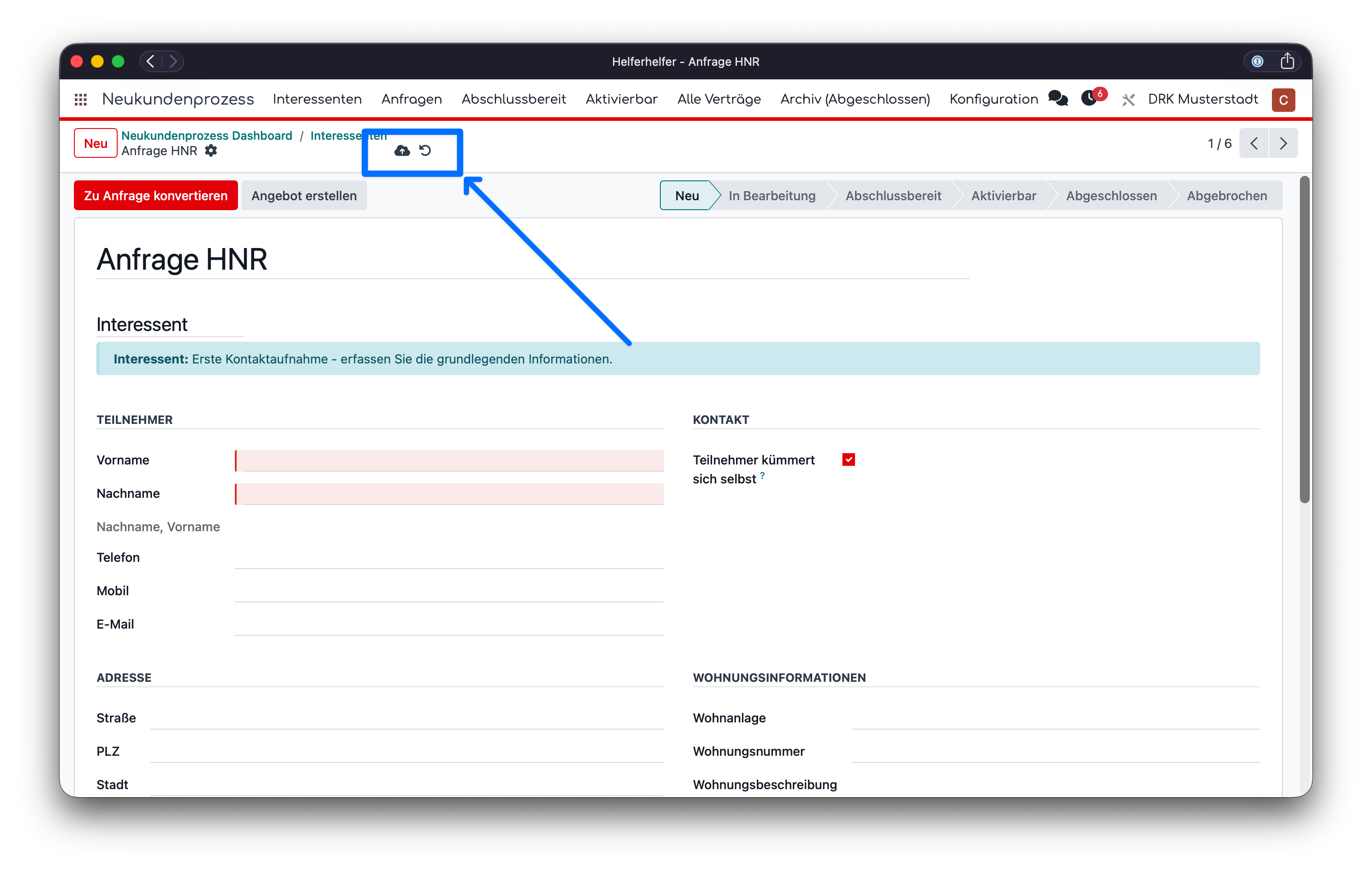This screenshot has height=873, width=1372.
Task: Click Neukundenprozess app title
Action: (x=178, y=99)
